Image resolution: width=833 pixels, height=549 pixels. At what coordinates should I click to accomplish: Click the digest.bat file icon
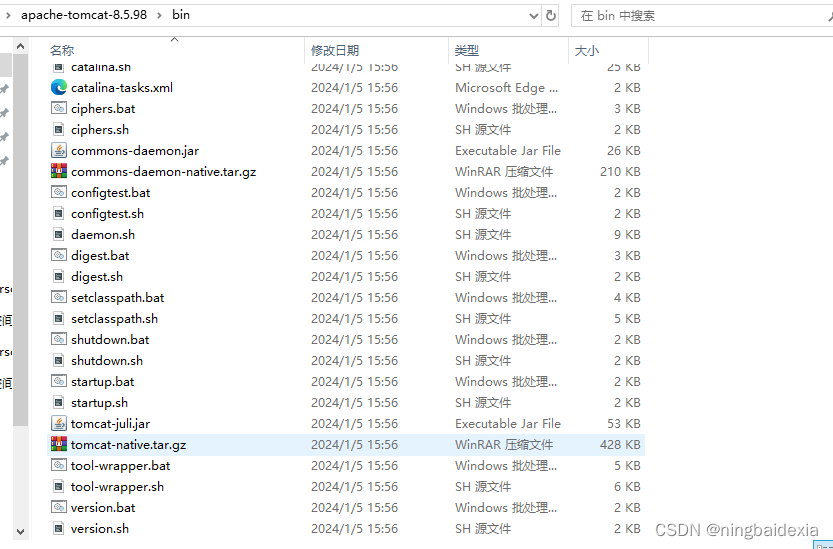point(58,255)
